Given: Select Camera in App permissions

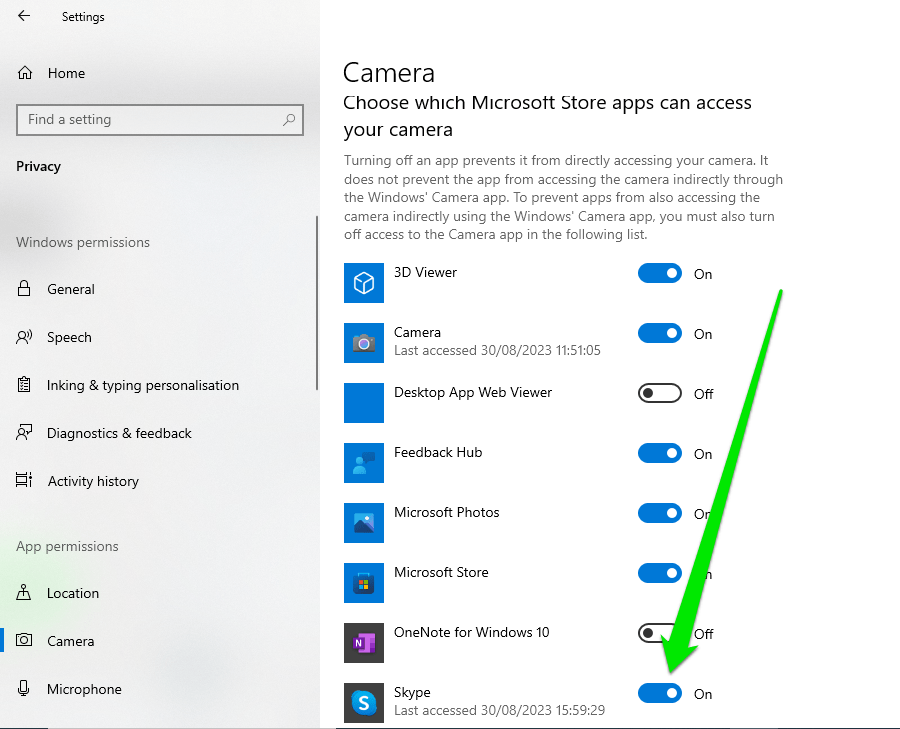Looking at the screenshot, I should point(158,641).
